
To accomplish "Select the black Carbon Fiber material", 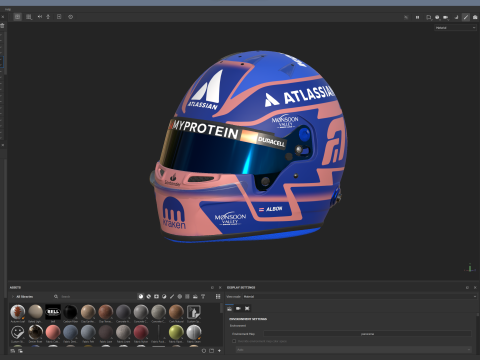I will point(70,312).
